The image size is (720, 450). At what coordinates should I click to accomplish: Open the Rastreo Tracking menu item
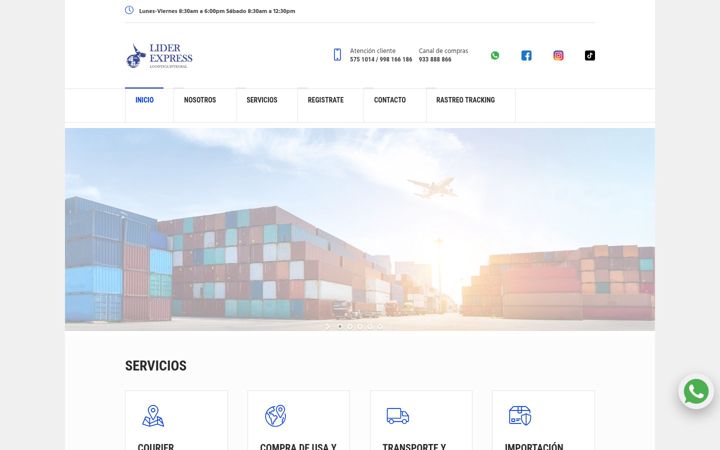(465, 100)
